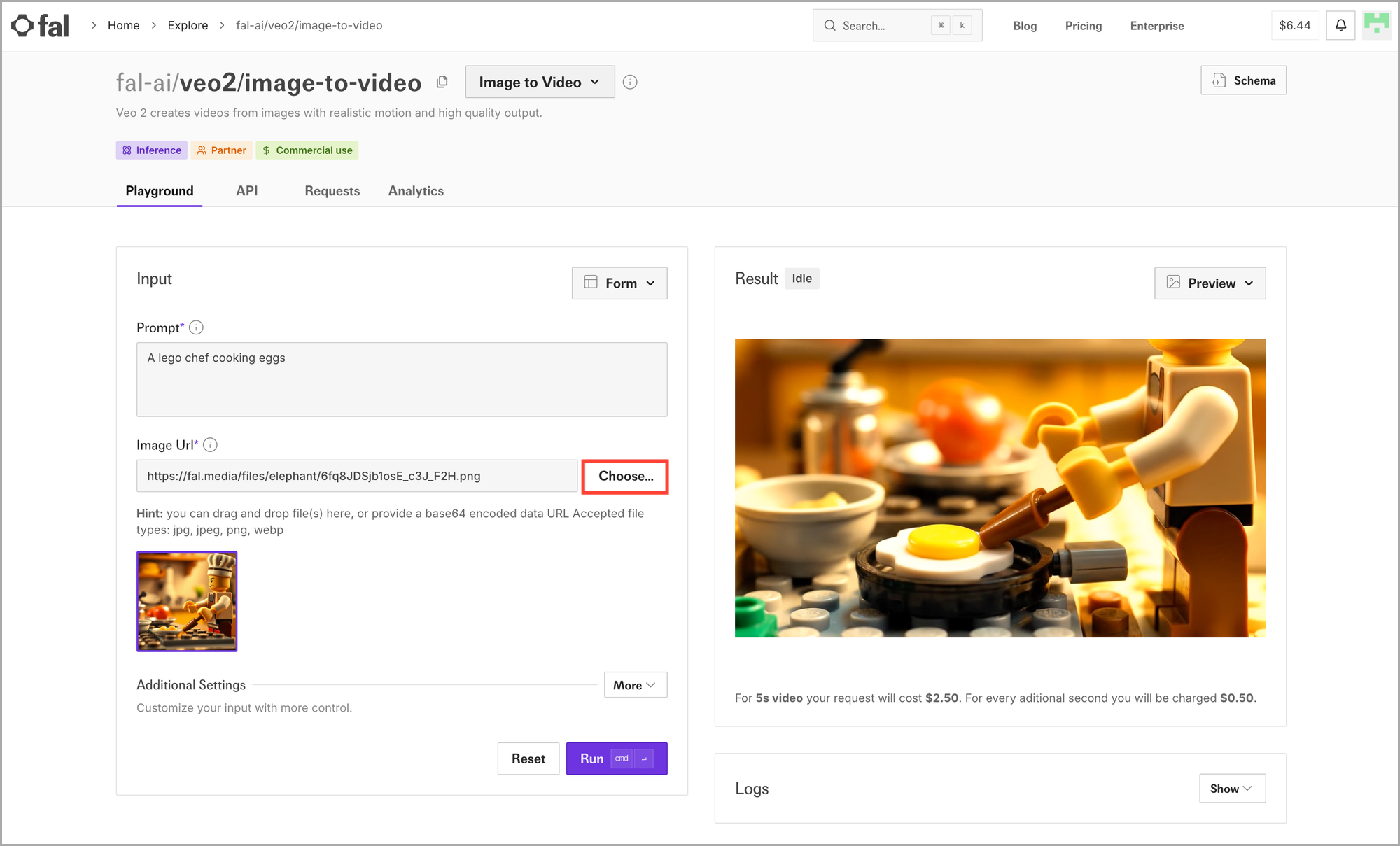Show the Logs panel
The width and height of the screenshot is (1400, 846).
1232,789
